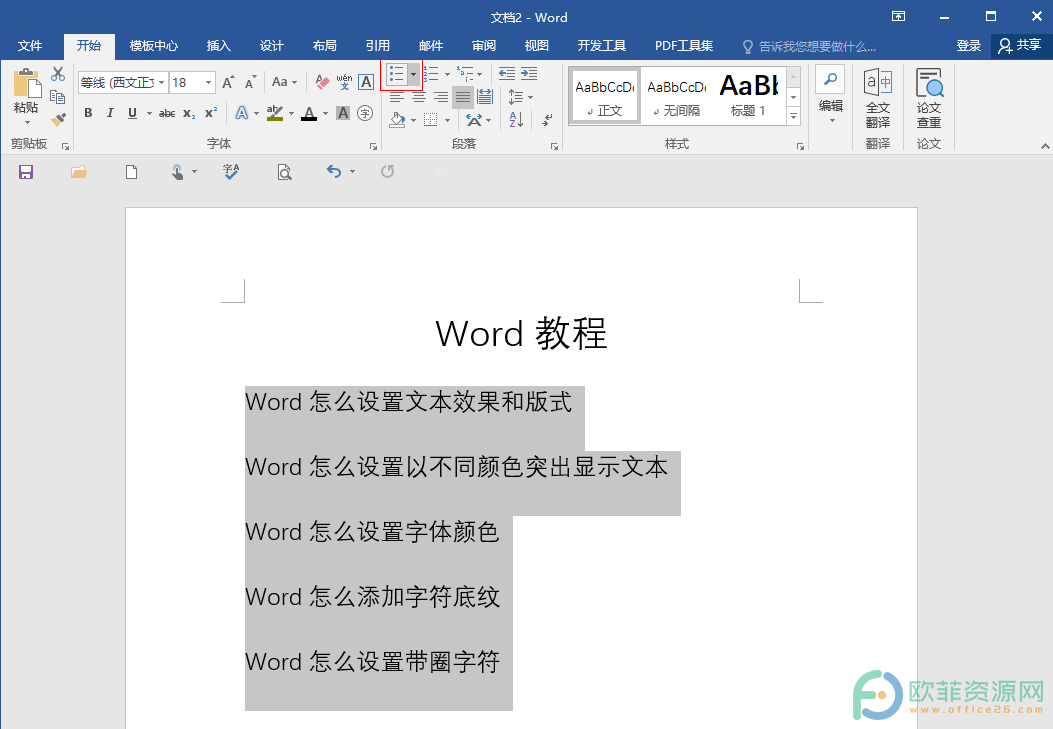Increase paragraph indent
The height and width of the screenshot is (729, 1053).
pyautogui.click(x=529, y=74)
